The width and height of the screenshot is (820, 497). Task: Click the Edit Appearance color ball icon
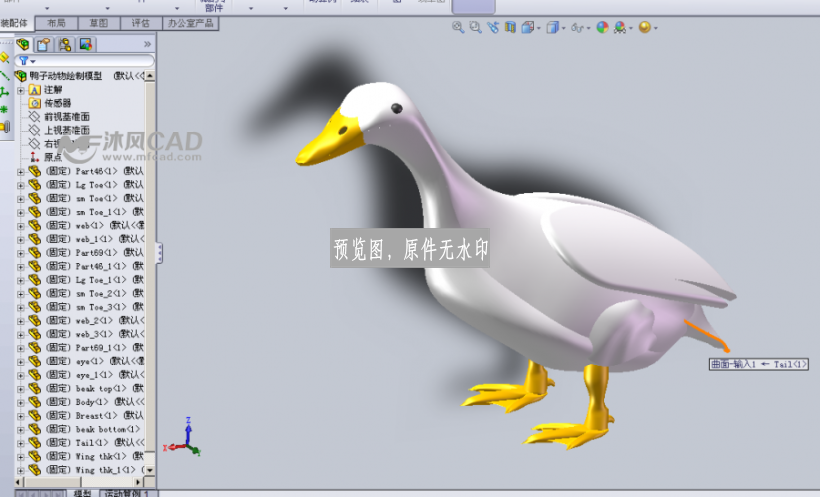602,27
